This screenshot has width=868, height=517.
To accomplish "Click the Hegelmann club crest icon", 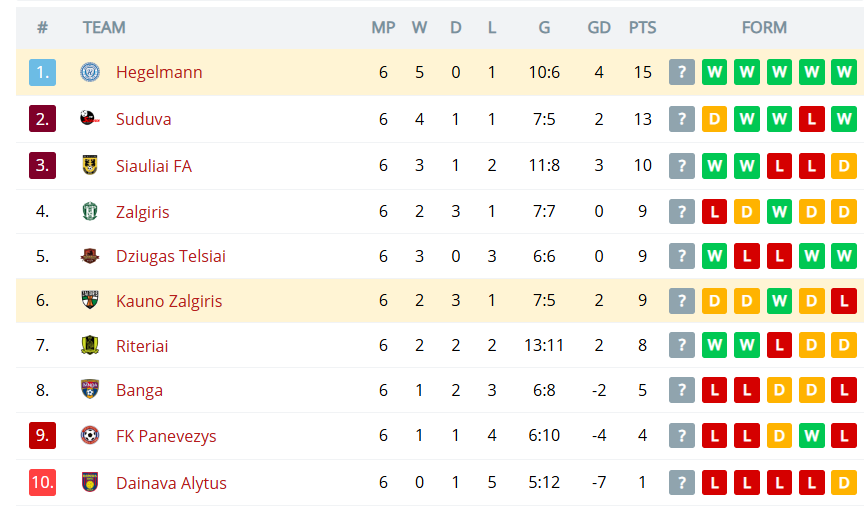I will [x=90, y=72].
